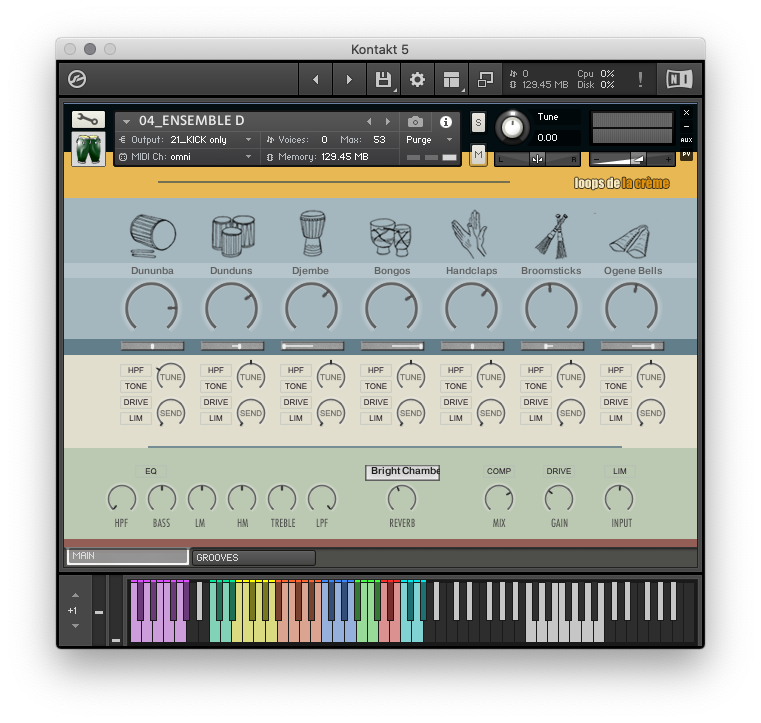
Task: Toggle HPF for Handclaps channel
Action: pyautogui.click(x=456, y=370)
